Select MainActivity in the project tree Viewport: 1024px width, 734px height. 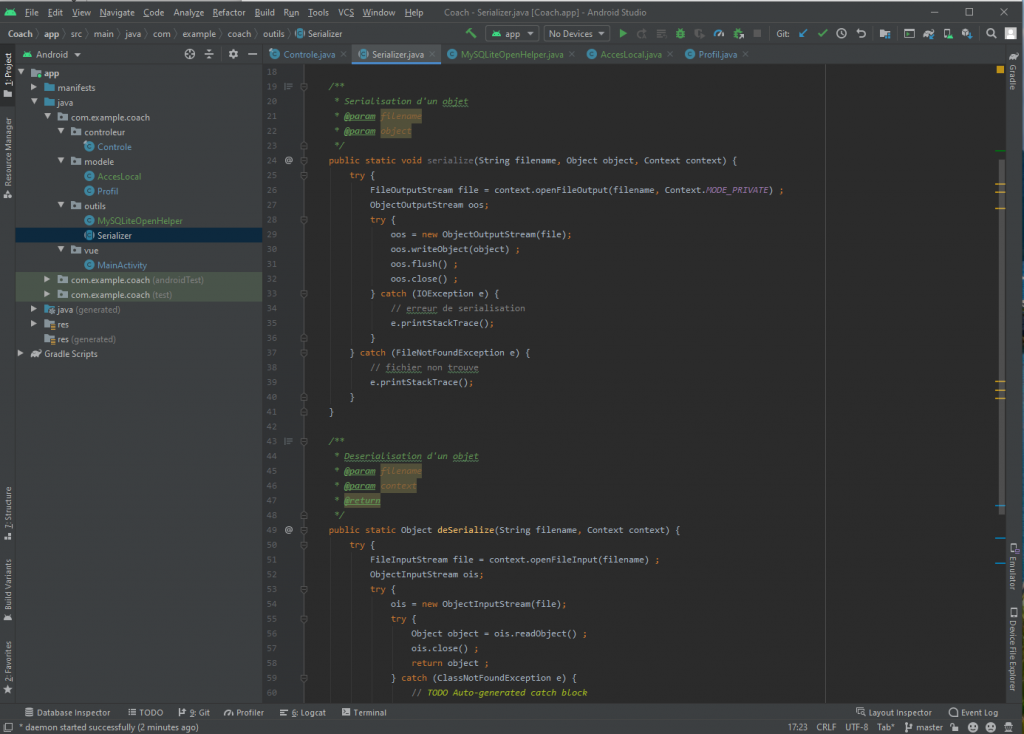coord(122,265)
